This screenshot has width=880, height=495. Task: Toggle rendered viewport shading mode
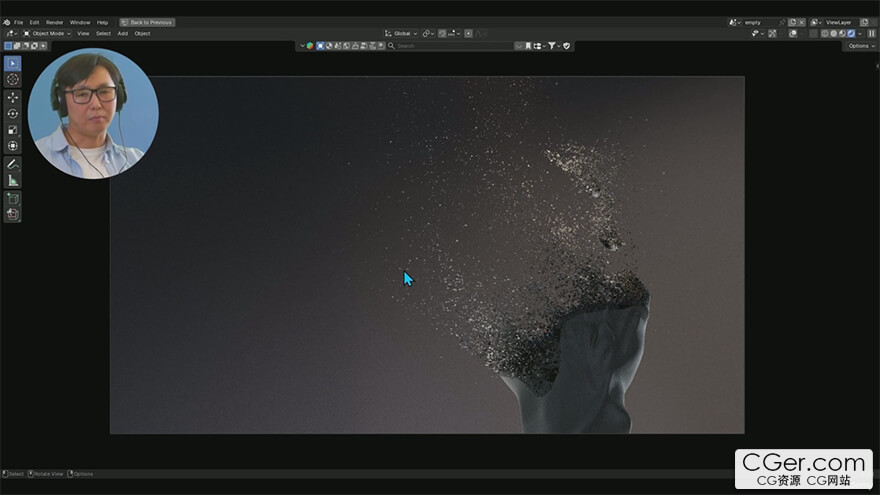[x=850, y=33]
